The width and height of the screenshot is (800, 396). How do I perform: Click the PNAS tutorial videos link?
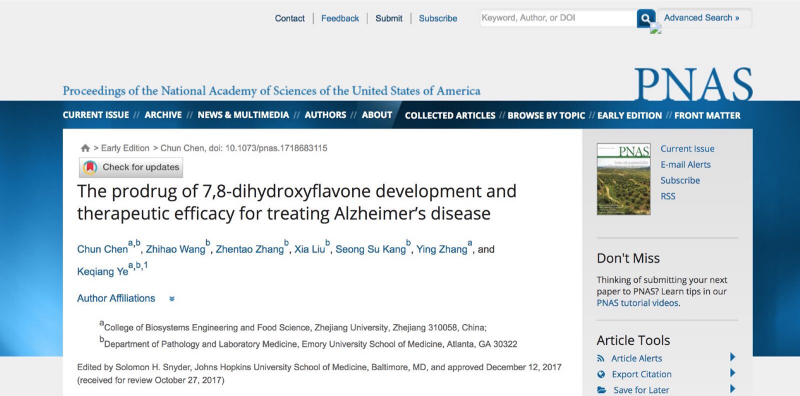638,303
